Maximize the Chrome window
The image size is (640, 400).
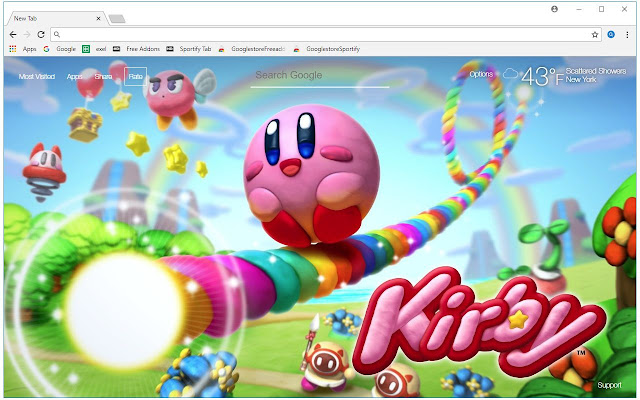coord(601,9)
